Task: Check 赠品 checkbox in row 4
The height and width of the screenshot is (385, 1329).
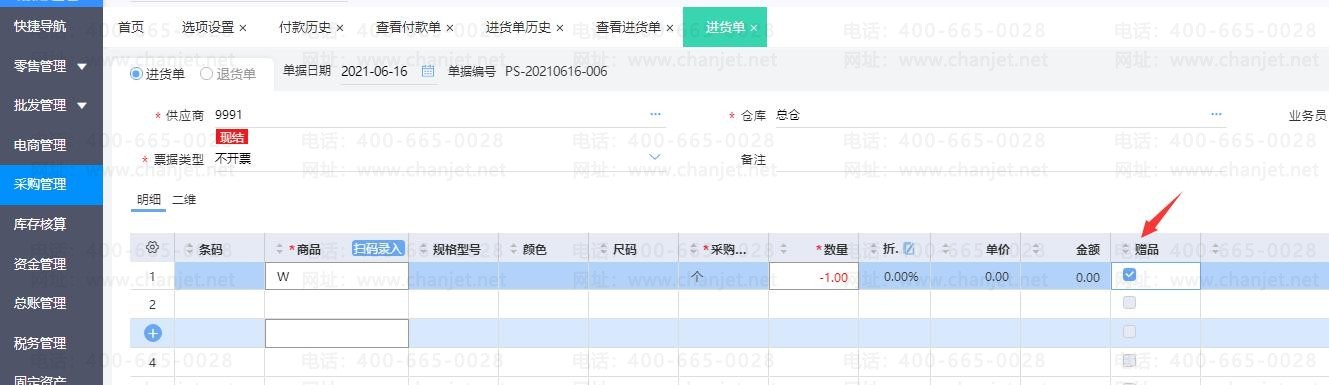Action: [1129, 360]
